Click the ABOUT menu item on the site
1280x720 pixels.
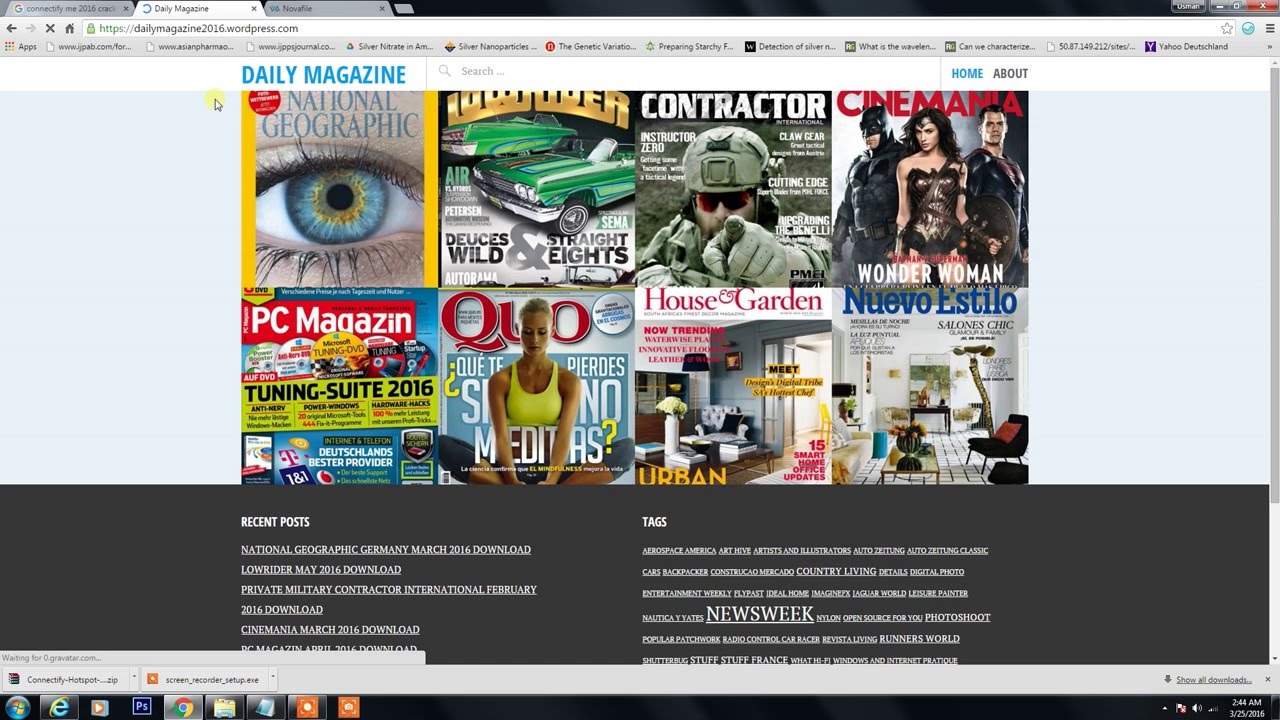(1010, 73)
